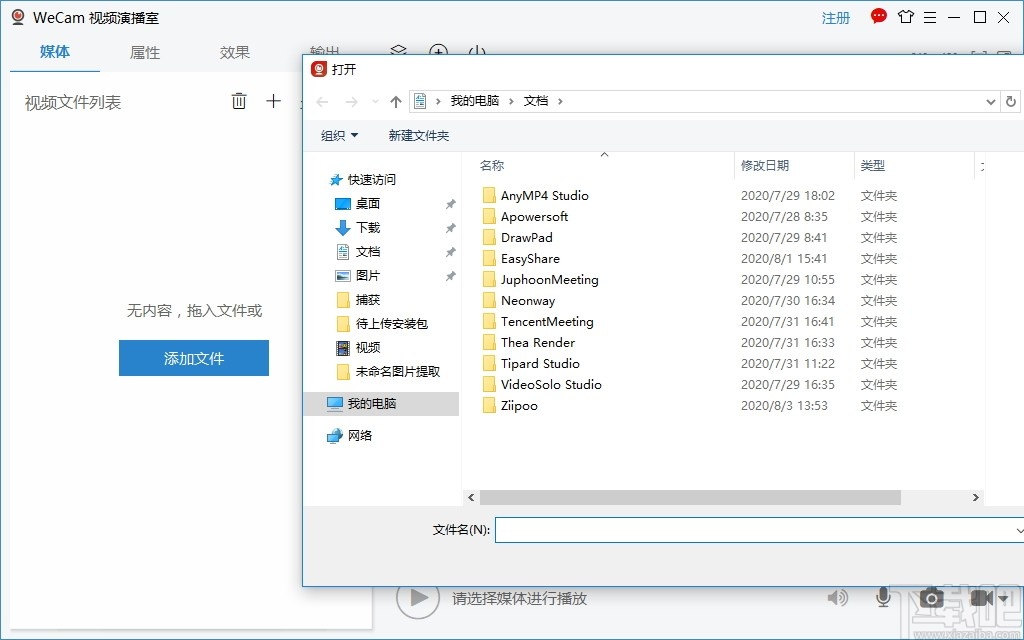Click 我的电脑 in the address bar
1024x640 pixels.
tap(475, 101)
